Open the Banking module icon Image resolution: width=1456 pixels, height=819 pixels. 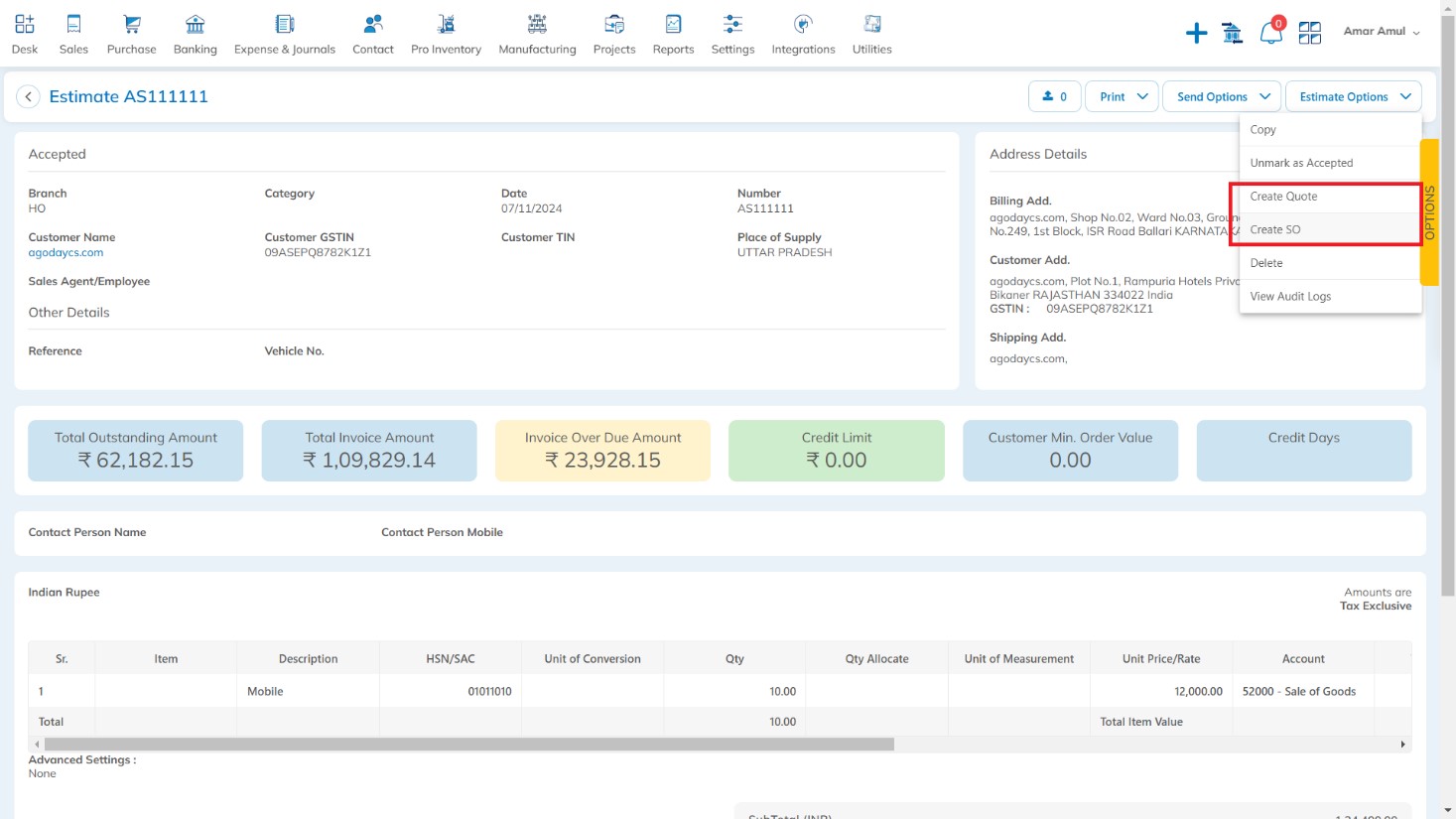tap(196, 24)
